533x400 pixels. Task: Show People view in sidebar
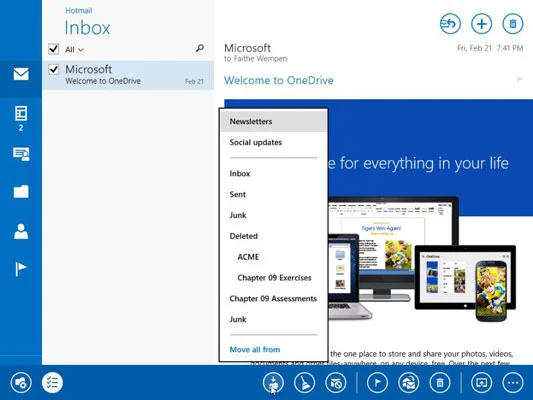[21, 231]
